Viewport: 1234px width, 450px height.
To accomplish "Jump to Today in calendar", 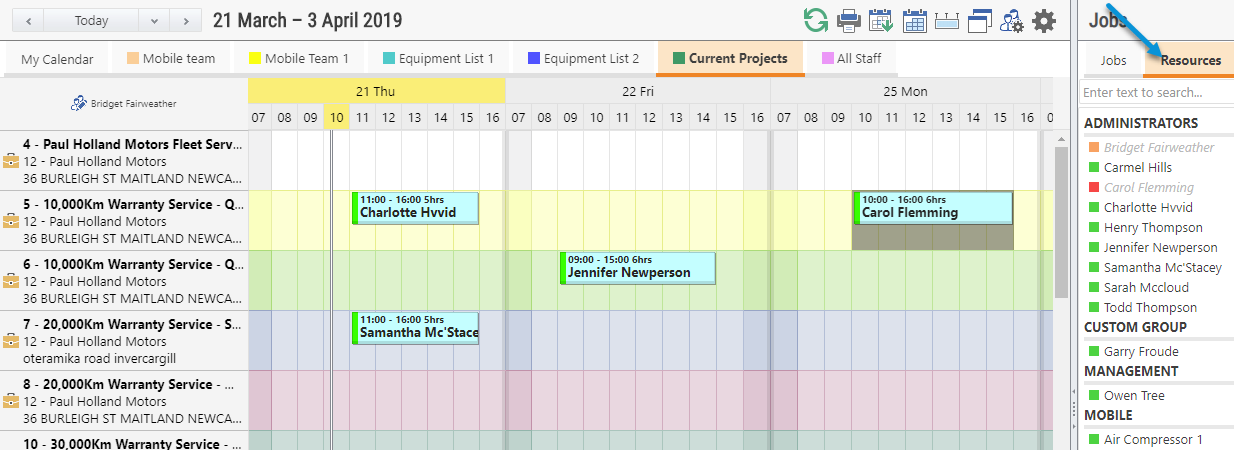I will [x=91, y=21].
